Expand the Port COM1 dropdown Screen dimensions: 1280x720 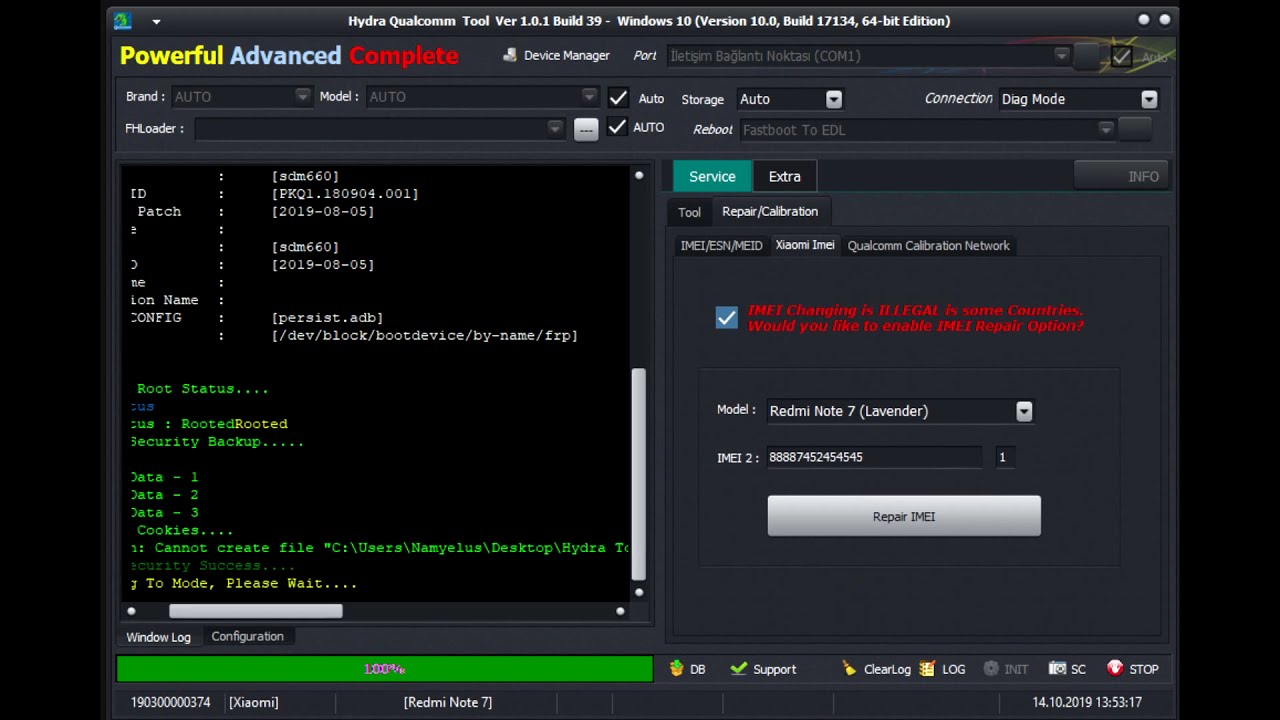coord(1061,56)
